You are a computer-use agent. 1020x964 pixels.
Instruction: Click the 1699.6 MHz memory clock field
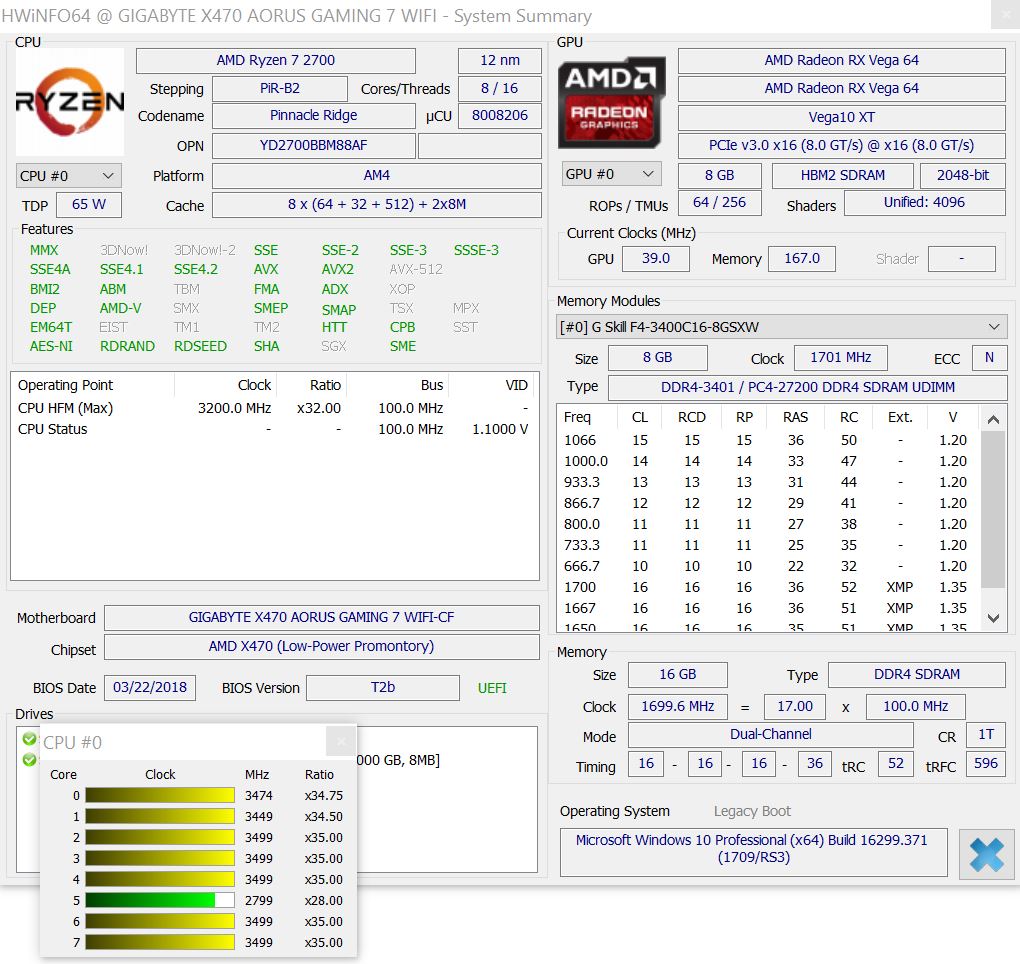tap(677, 707)
